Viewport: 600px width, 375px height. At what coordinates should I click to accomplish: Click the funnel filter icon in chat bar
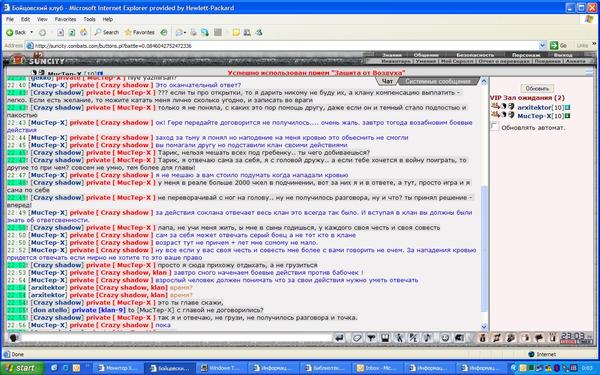371,338
